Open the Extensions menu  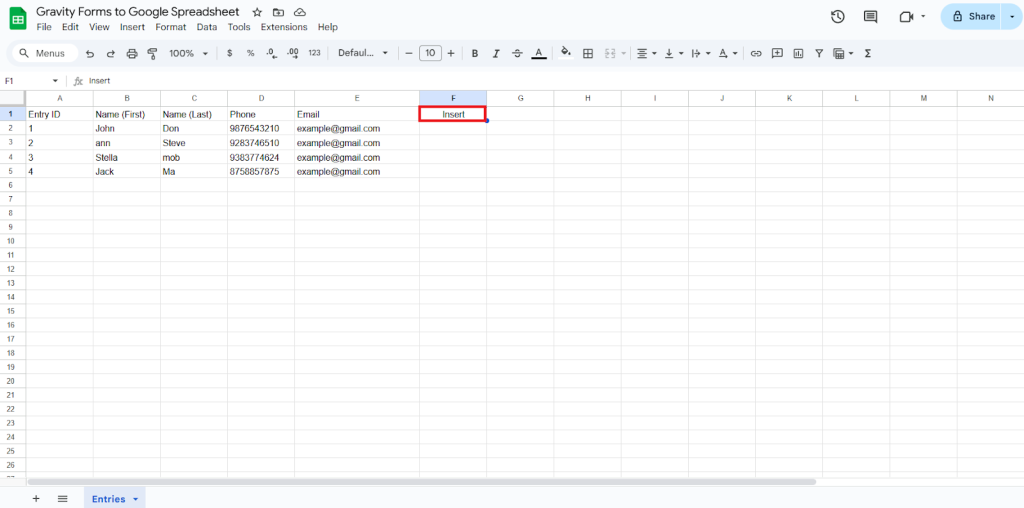point(284,27)
